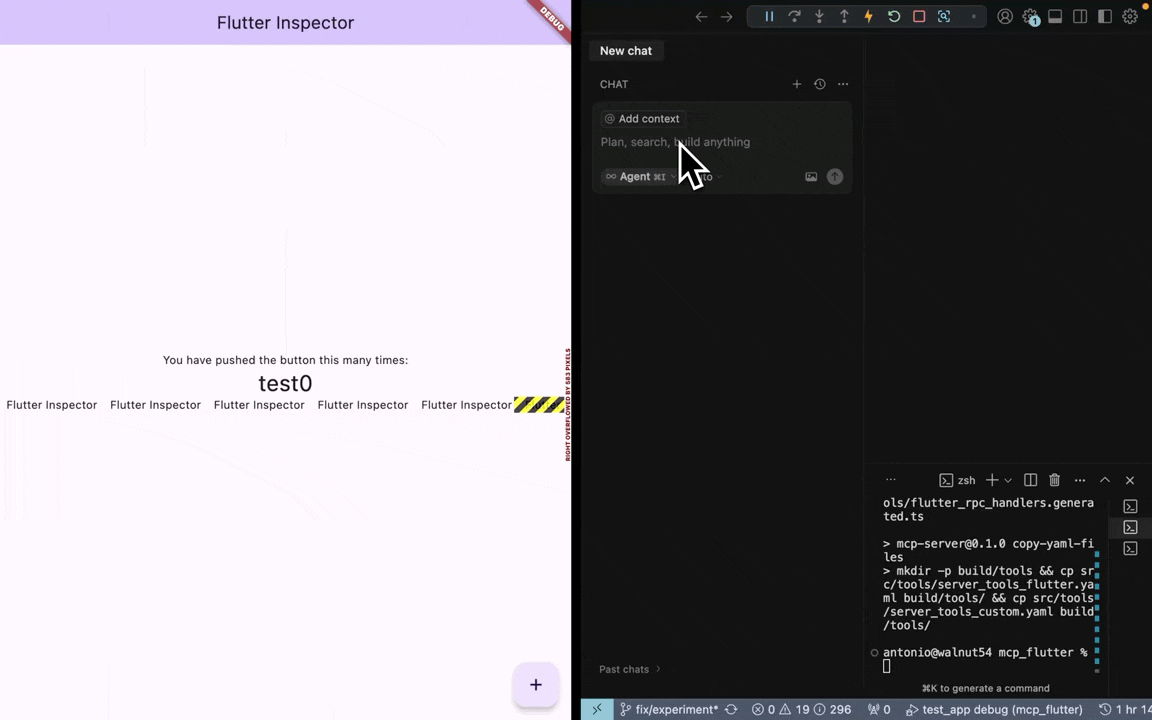Click the Step Over debug icon
1152x720 pixels.
point(794,16)
